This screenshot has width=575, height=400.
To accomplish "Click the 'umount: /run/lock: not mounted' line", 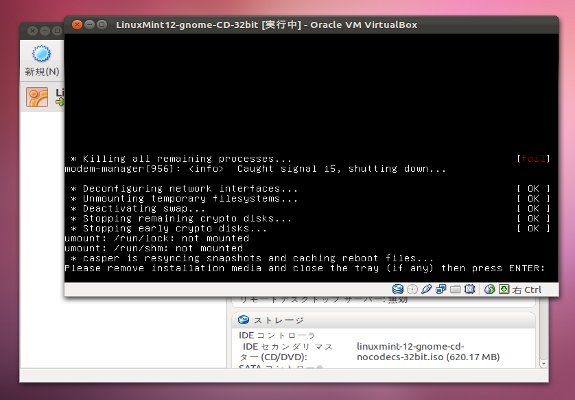I will tap(157, 238).
